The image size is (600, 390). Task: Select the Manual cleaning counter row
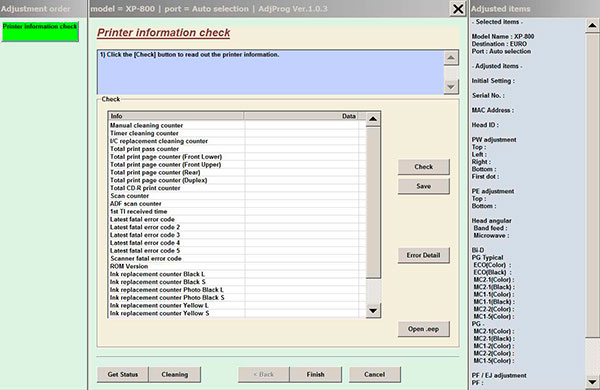pos(237,126)
